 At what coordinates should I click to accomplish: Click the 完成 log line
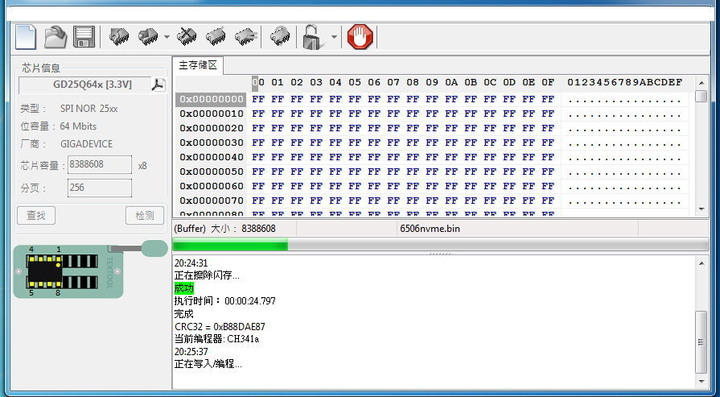pos(184,314)
